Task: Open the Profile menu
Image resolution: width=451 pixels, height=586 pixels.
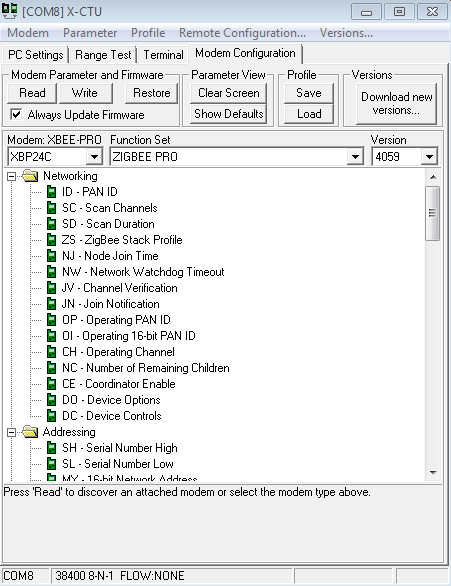Action: pos(148,33)
